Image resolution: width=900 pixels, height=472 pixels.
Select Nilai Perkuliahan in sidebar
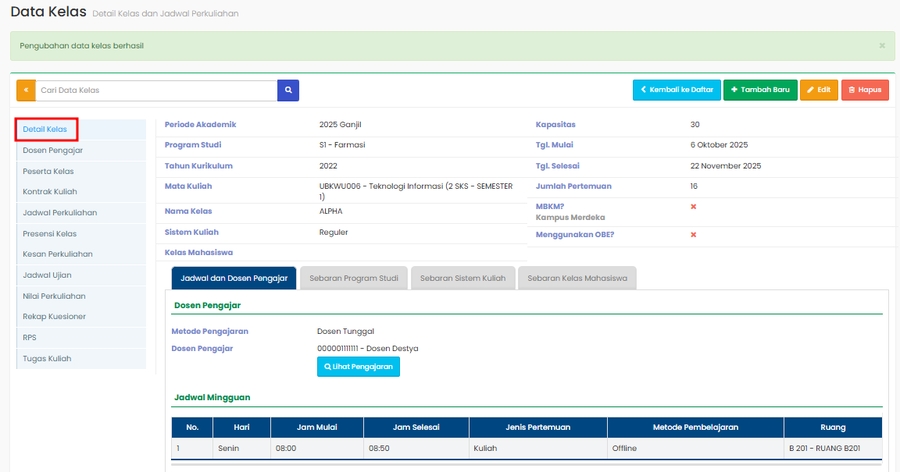point(54,296)
